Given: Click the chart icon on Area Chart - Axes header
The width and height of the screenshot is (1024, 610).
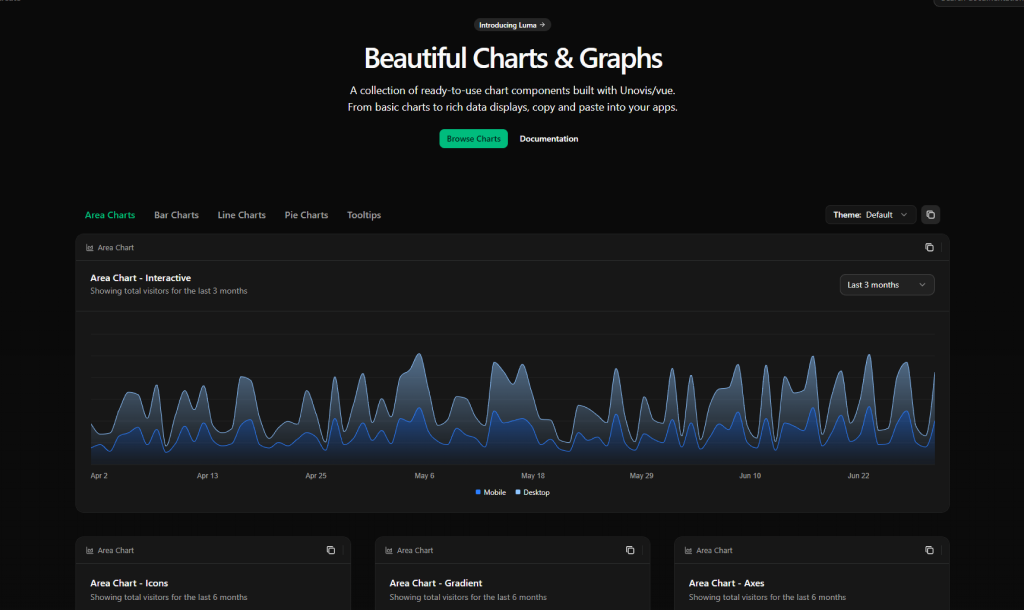Looking at the screenshot, I should click(x=687, y=550).
